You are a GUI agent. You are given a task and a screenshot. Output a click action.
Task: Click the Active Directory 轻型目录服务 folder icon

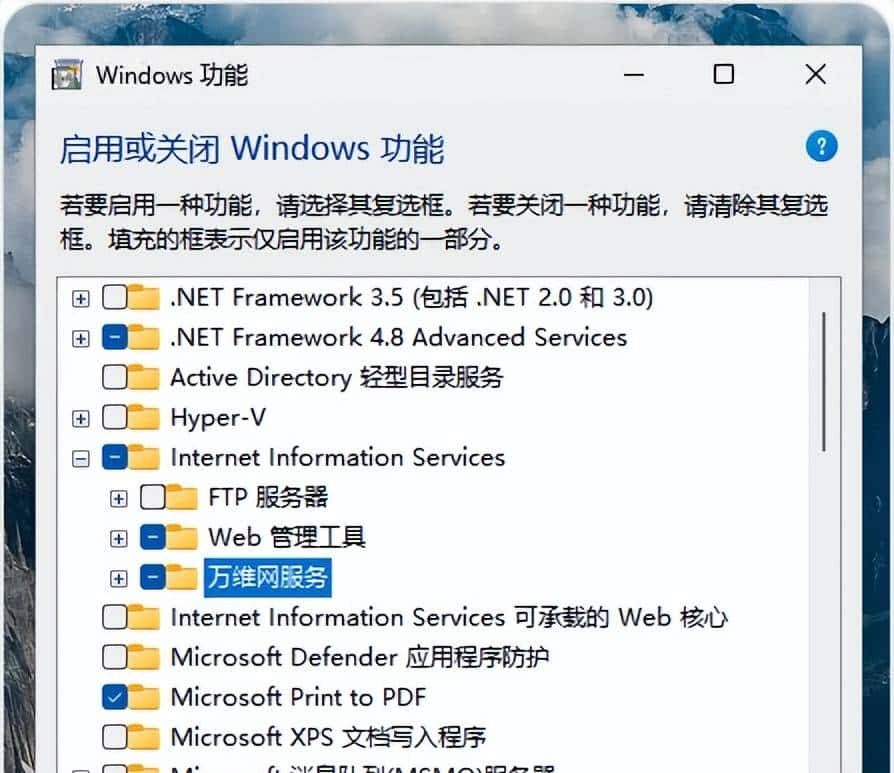coord(142,378)
